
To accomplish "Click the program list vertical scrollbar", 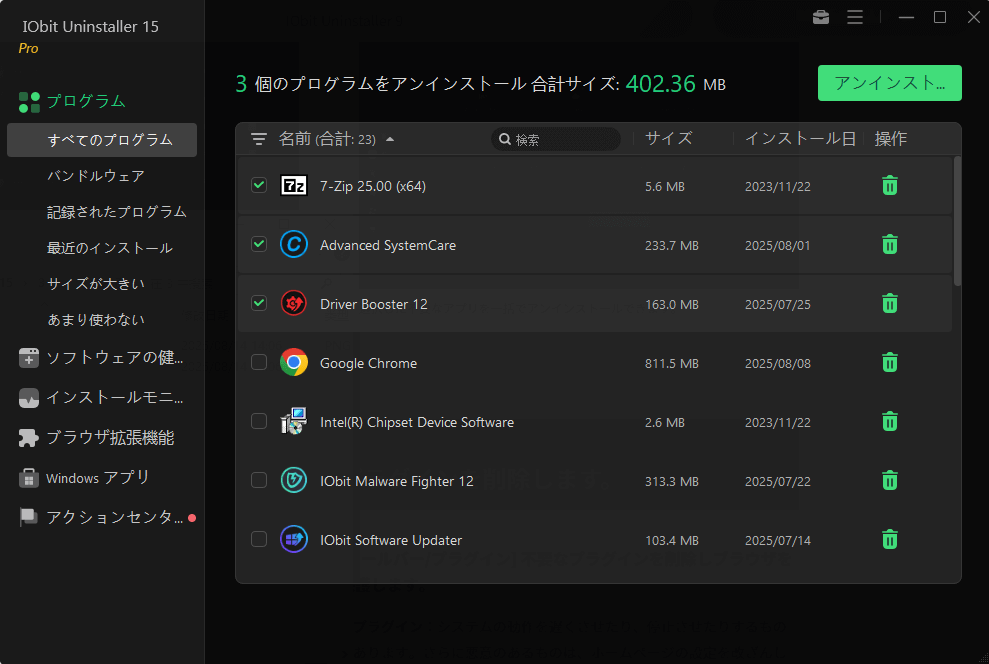I will coord(957,221).
